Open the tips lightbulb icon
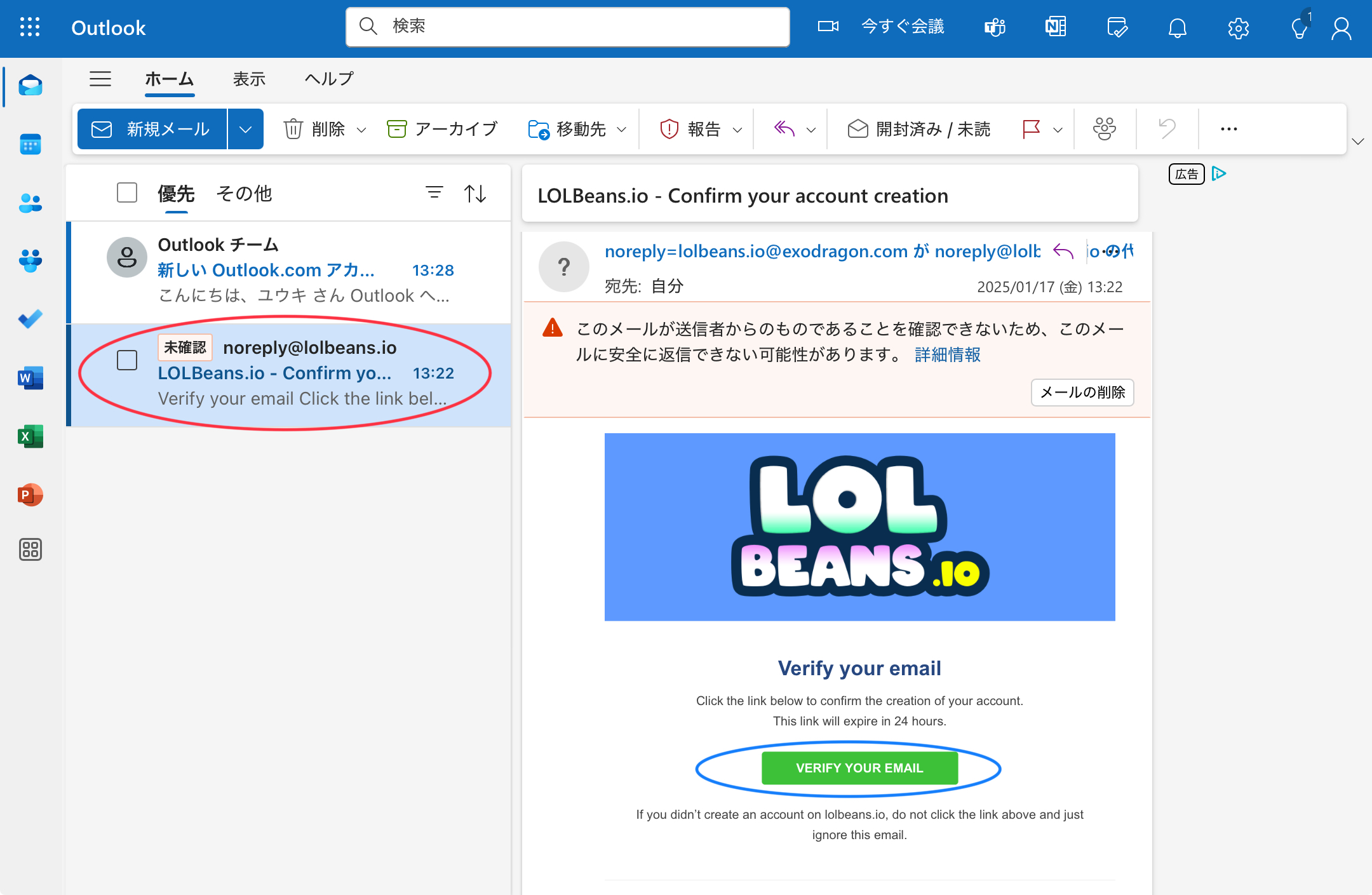 [x=1299, y=28]
